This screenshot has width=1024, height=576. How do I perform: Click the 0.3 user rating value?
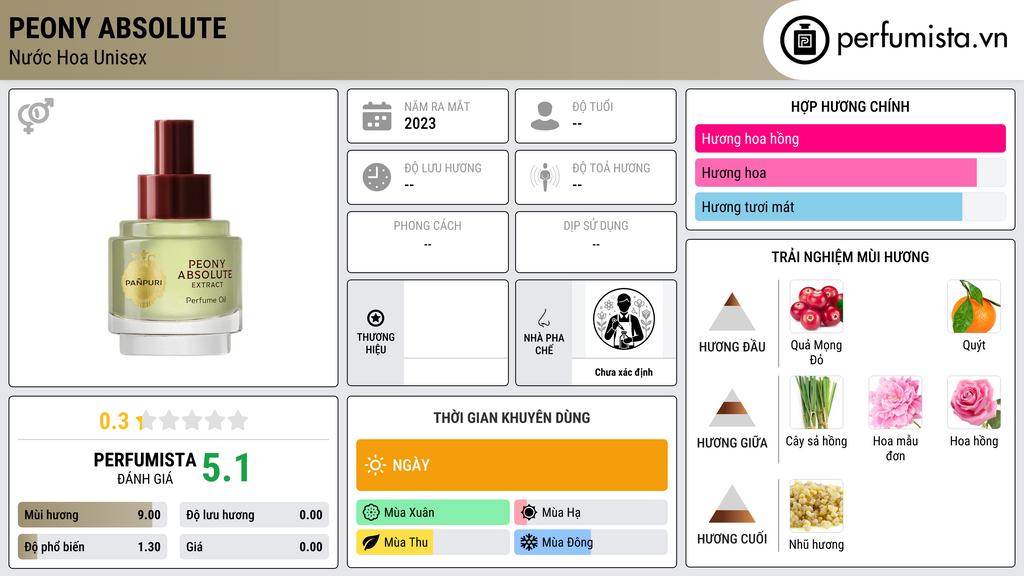pos(114,421)
